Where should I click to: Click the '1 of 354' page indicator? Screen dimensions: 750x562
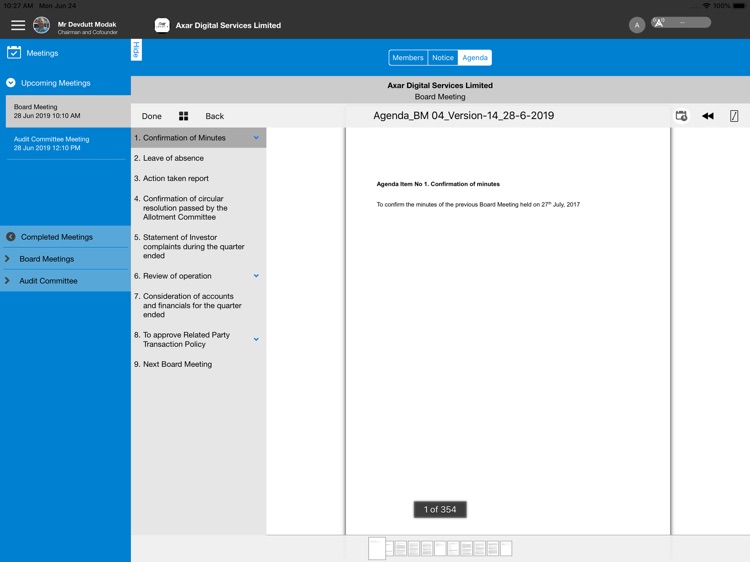point(440,509)
